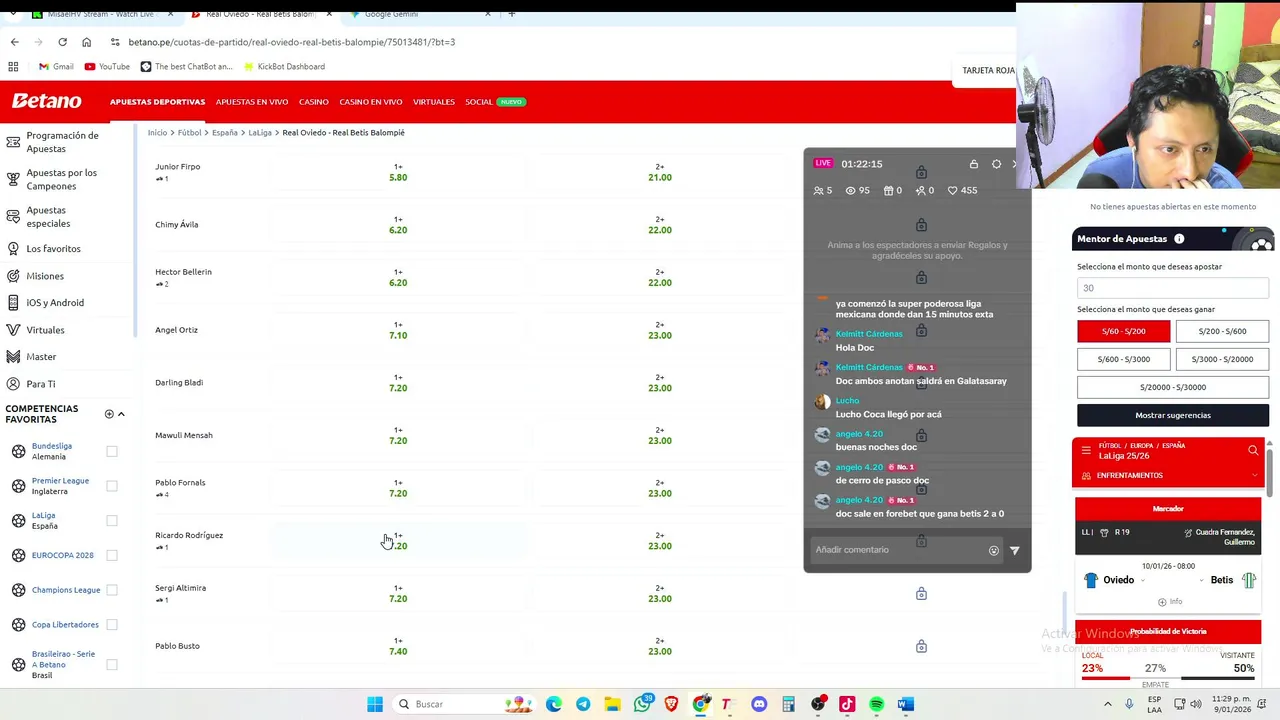
Task: Click the lock icon in the live stream header
Action: coord(973,164)
